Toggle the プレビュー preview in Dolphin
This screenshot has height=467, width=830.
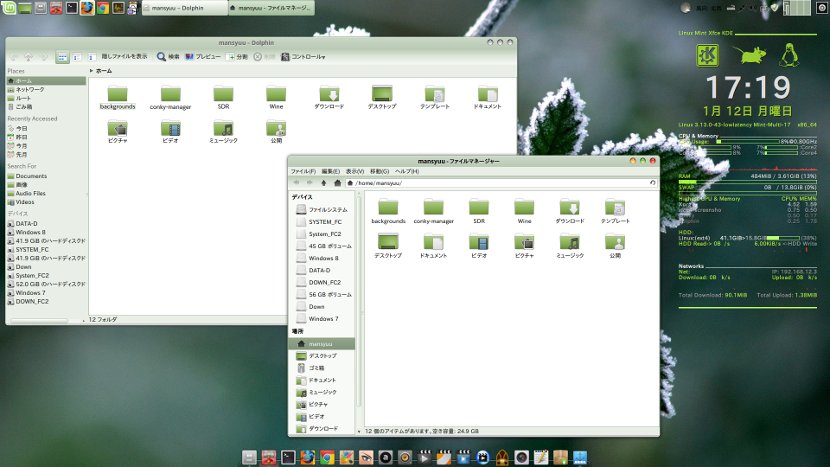(x=203, y=57)
